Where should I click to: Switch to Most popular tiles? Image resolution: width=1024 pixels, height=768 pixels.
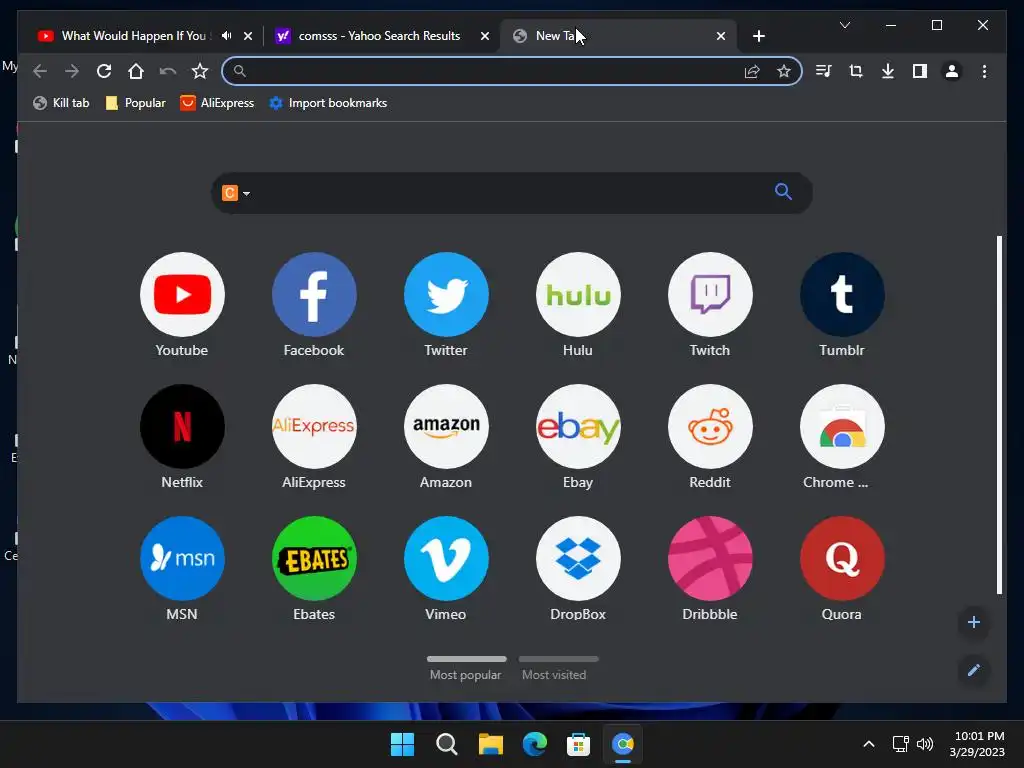(x=466, y=669)
